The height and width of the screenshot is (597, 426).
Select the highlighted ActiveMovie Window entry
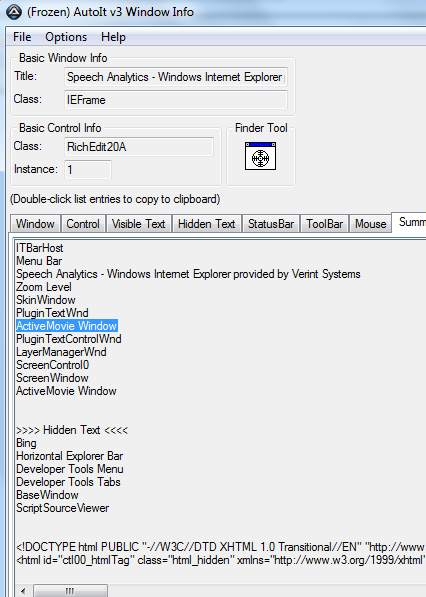click(67, 326)
